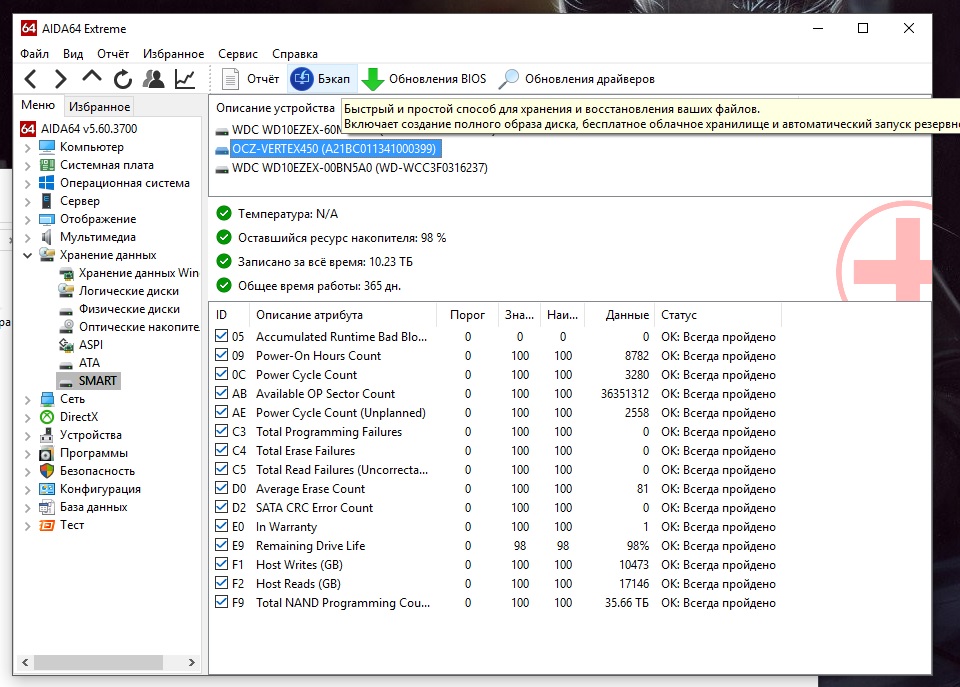
Task: Expand the Операционная система chevron
Action: click(28, 184)
